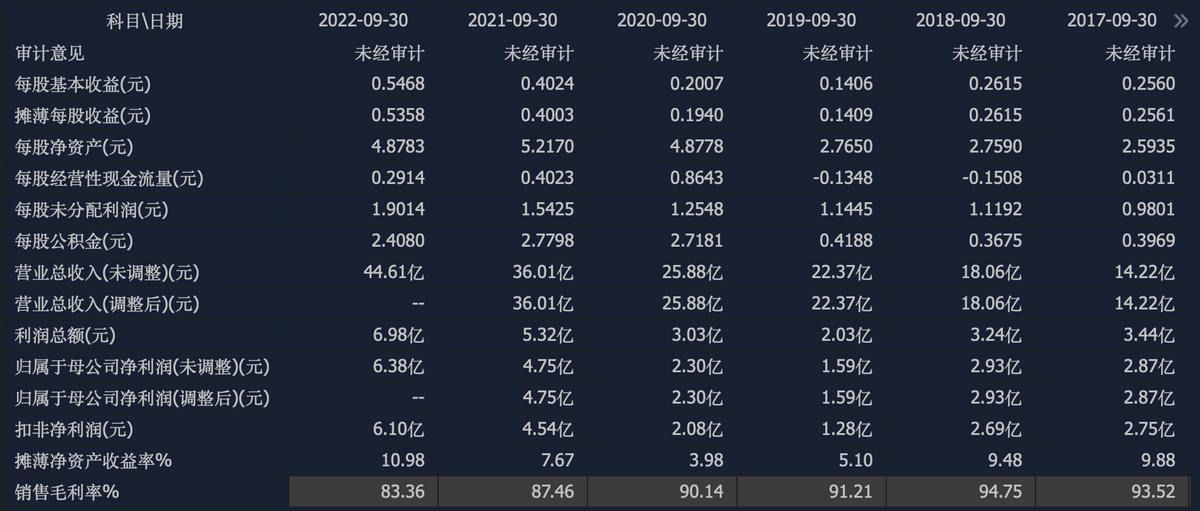The height and width of the screenshot is (511, 1200).
Task: Select the 2017-09-30 column header
Action: (x=1111, y=21)
